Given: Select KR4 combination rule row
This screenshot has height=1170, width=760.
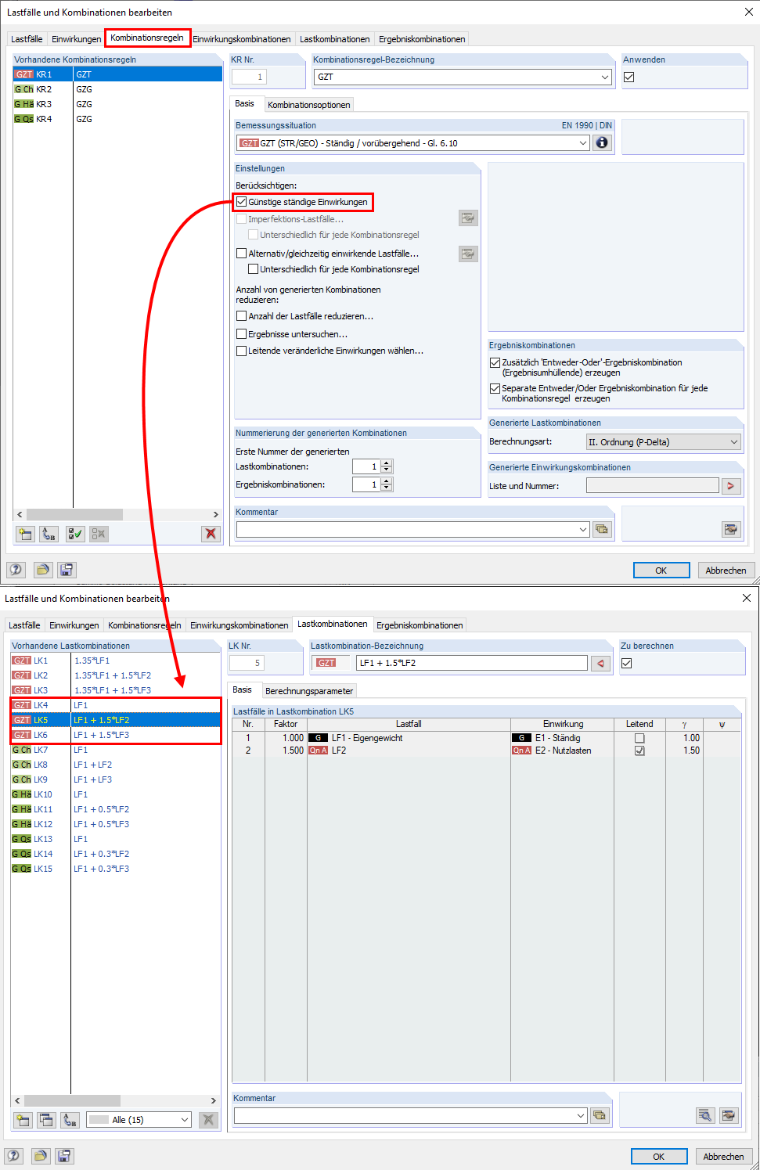Looking at the screenshot, I should point(117,119).
